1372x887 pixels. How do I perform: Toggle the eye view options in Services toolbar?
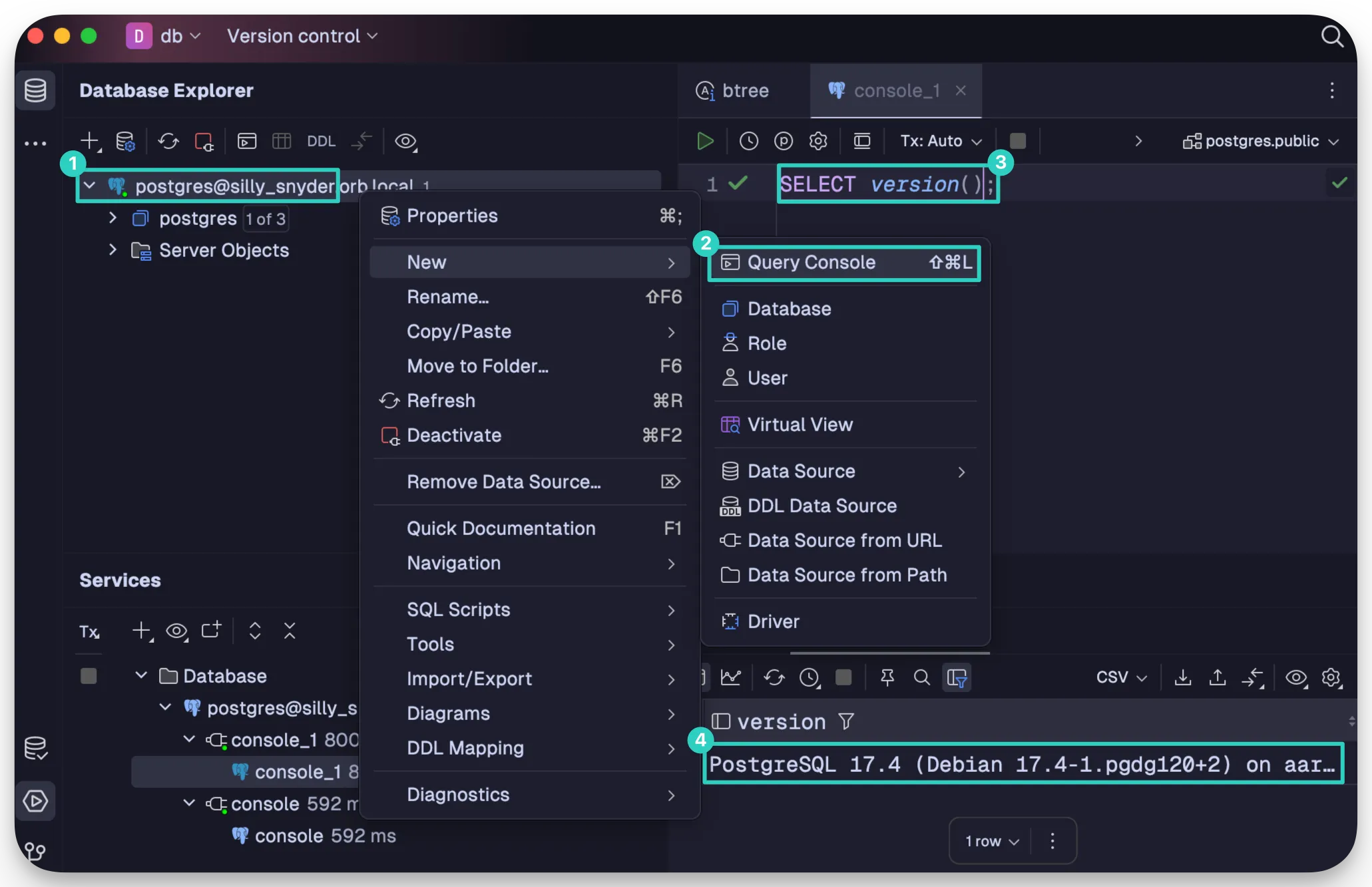pyautogui.click(x=176, y=631)
